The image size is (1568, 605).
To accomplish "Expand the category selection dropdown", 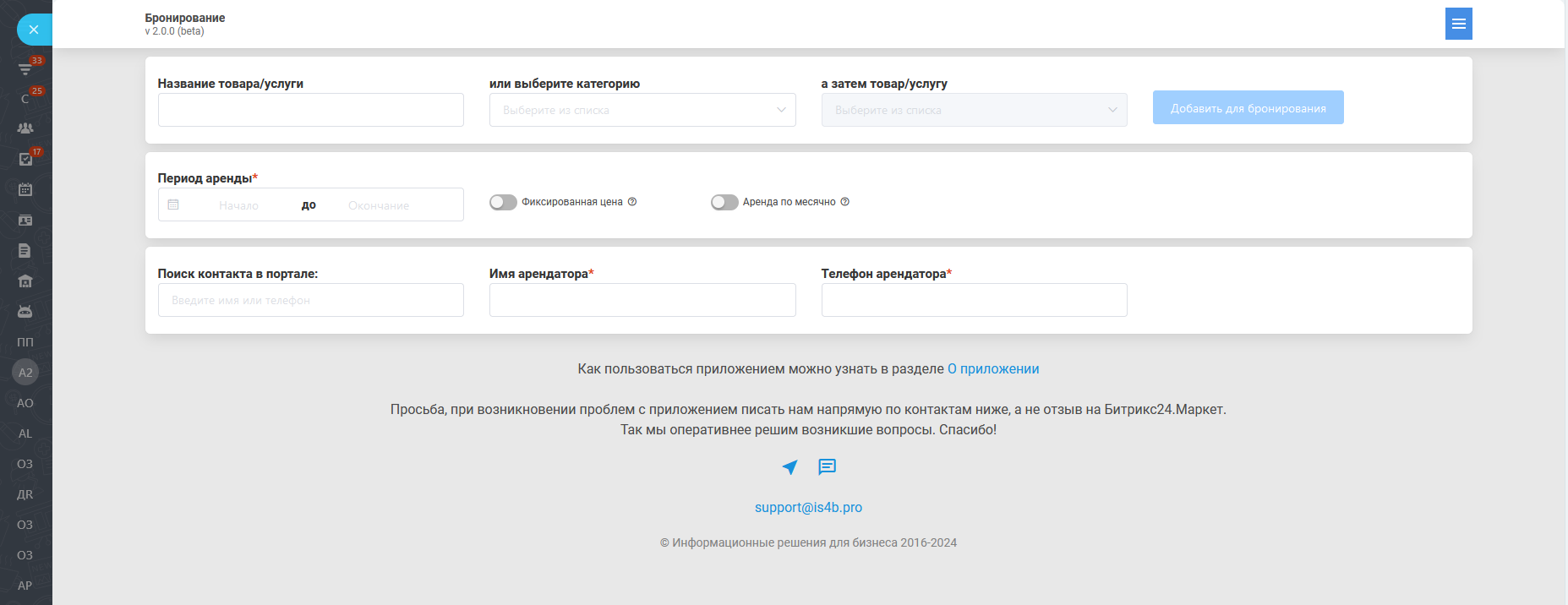I will (x=642, y=110).
